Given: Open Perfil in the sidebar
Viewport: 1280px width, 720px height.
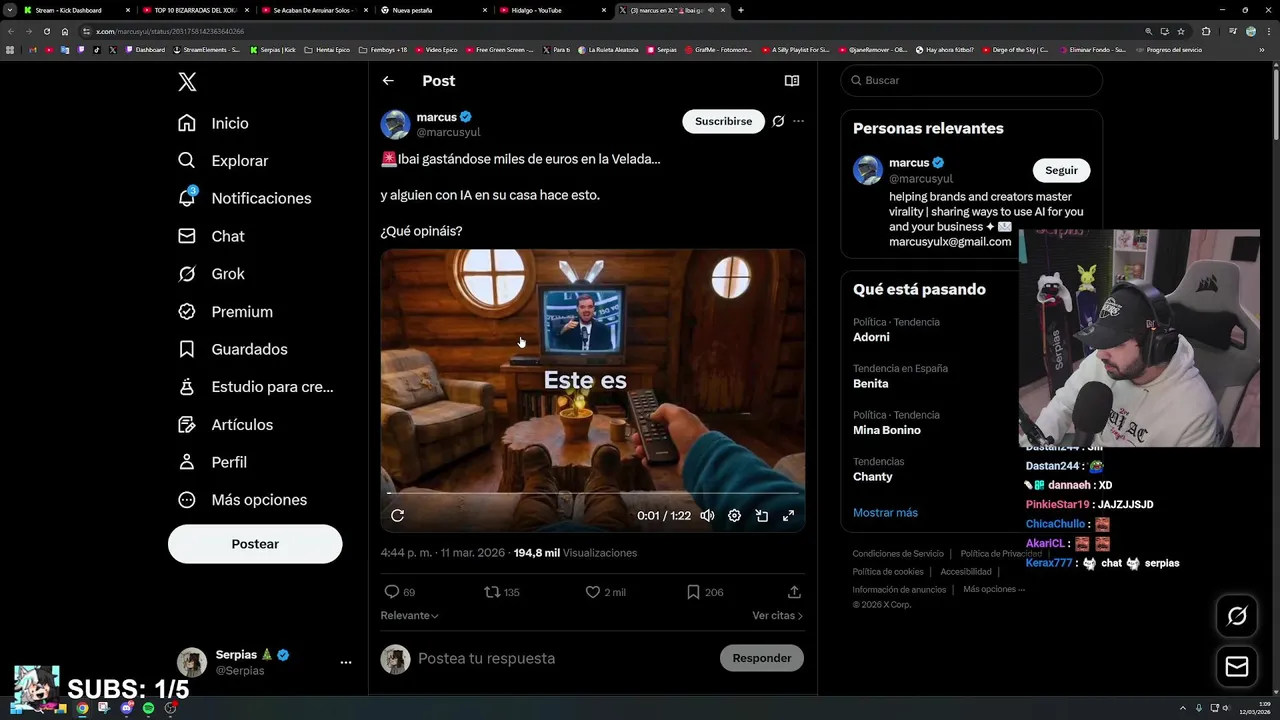Looking at the screenshot, I should pos(212,462).
